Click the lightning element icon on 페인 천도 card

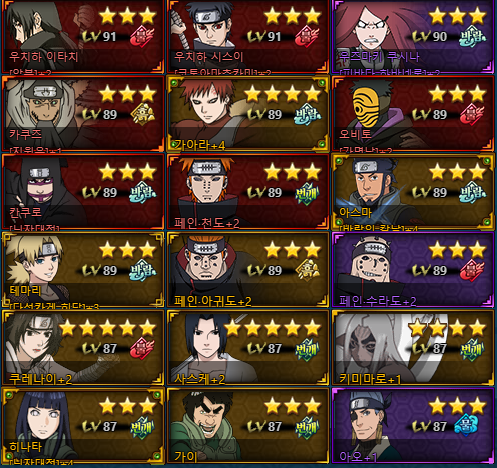tap(307, 193)
